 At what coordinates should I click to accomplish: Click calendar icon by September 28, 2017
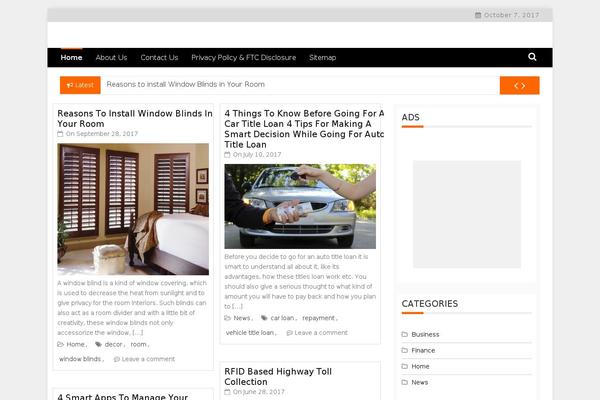(x=60, y=134)
